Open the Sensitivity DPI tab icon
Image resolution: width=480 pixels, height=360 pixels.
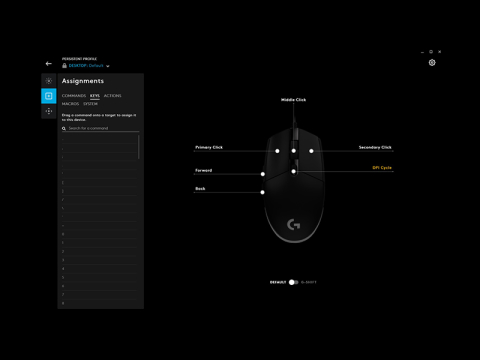[x=49, y=111]
